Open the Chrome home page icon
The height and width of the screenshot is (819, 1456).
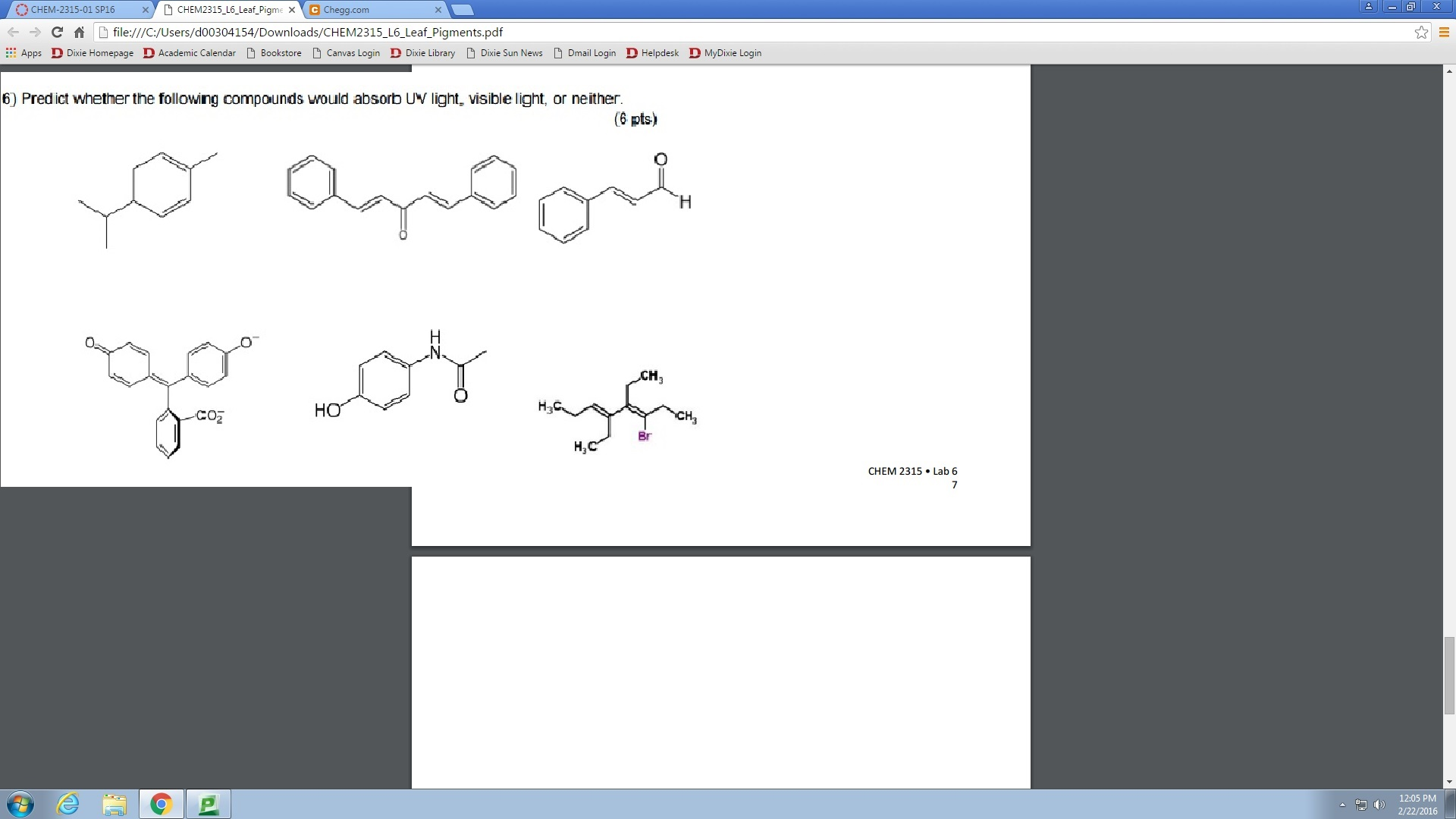pyautogui.click(x=79, y=32)
